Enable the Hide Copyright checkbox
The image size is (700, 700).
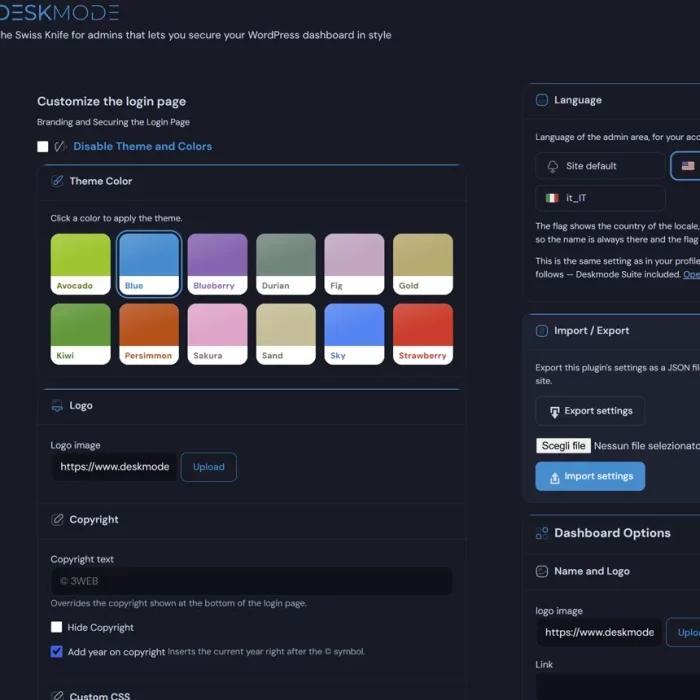coord(57,627)
